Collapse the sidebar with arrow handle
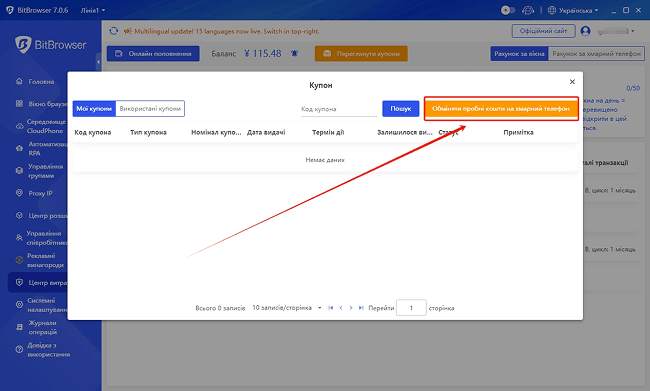Viewport: 650px width, 391px height. click(x=98, y=62)
